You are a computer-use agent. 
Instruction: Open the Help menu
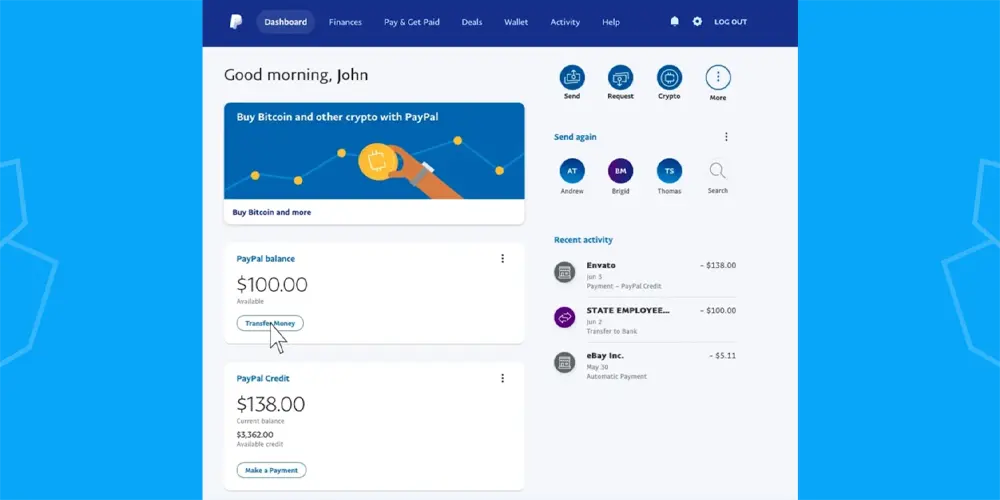(610, 22)
